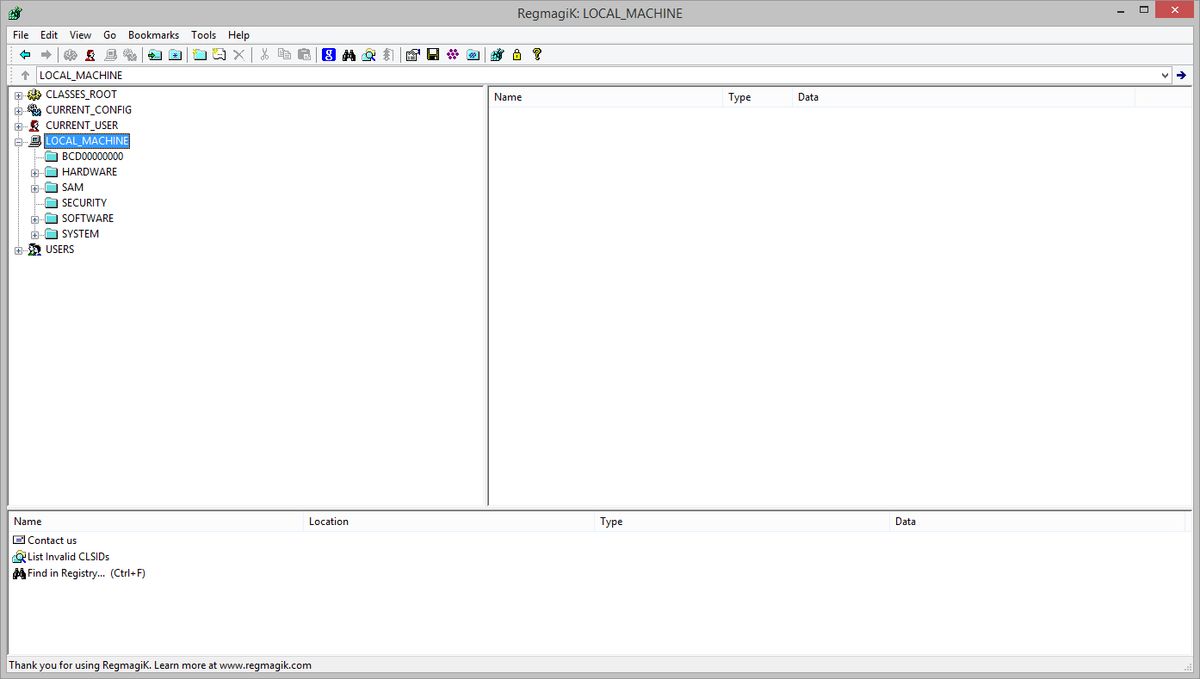Click the new folder key toolbar icon

[199, 55]
